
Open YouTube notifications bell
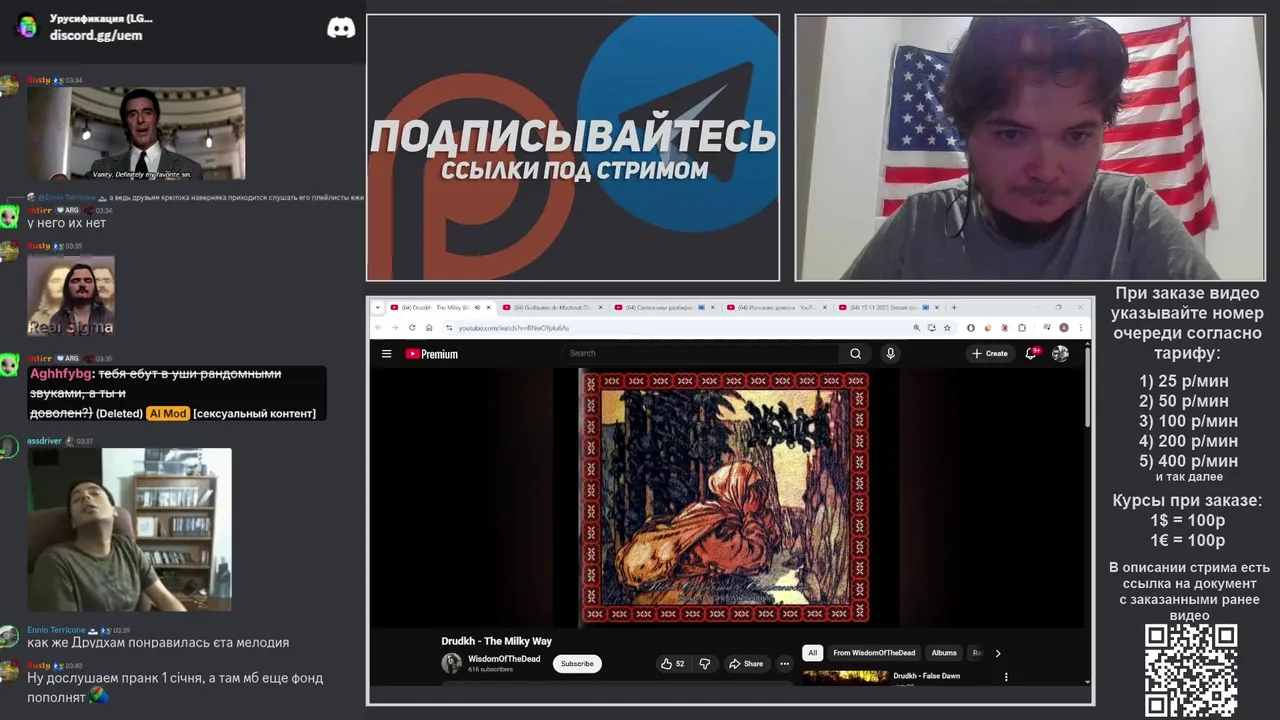tap(1031, 353)
